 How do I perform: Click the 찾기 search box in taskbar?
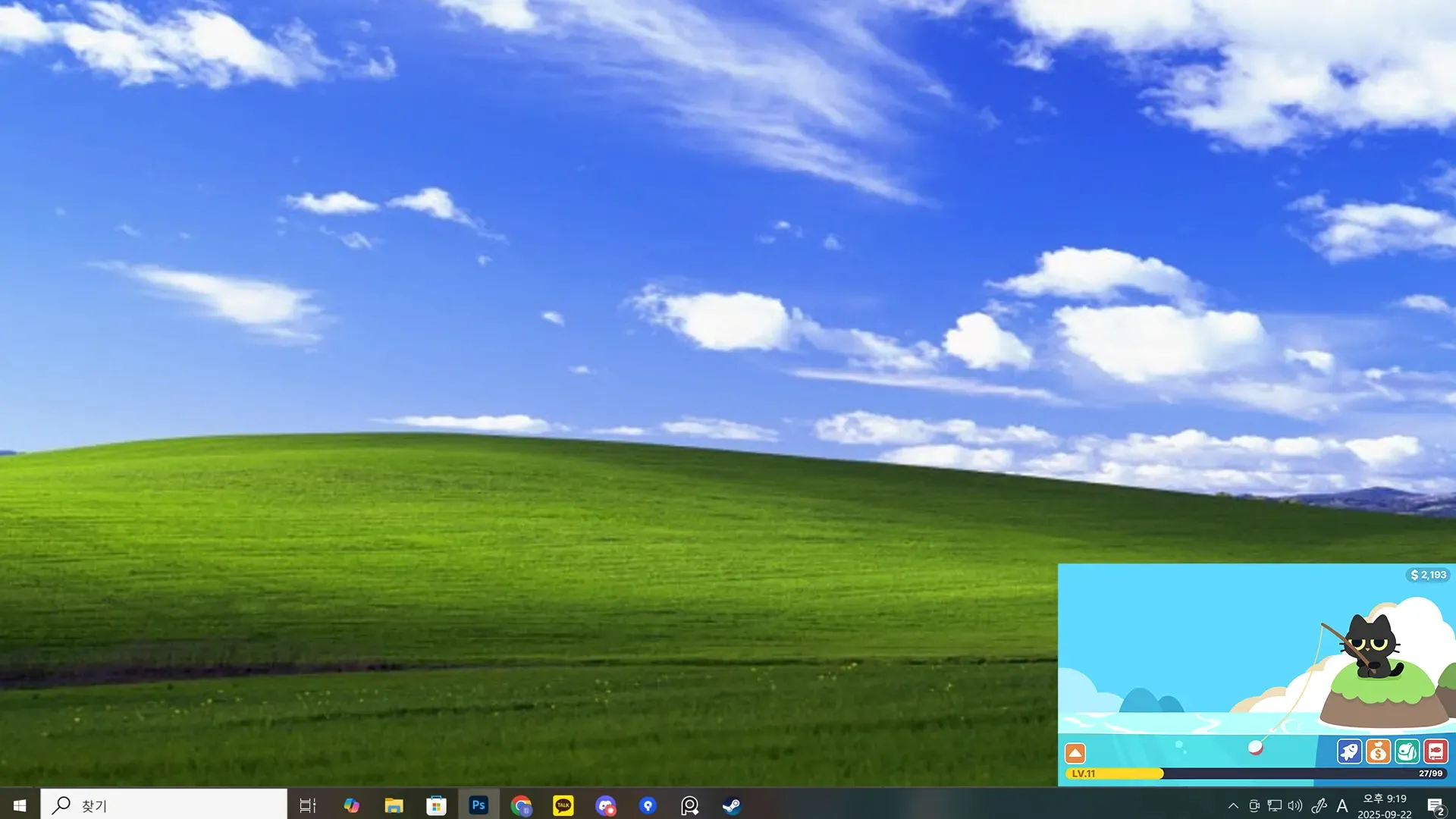coord(164,805)
